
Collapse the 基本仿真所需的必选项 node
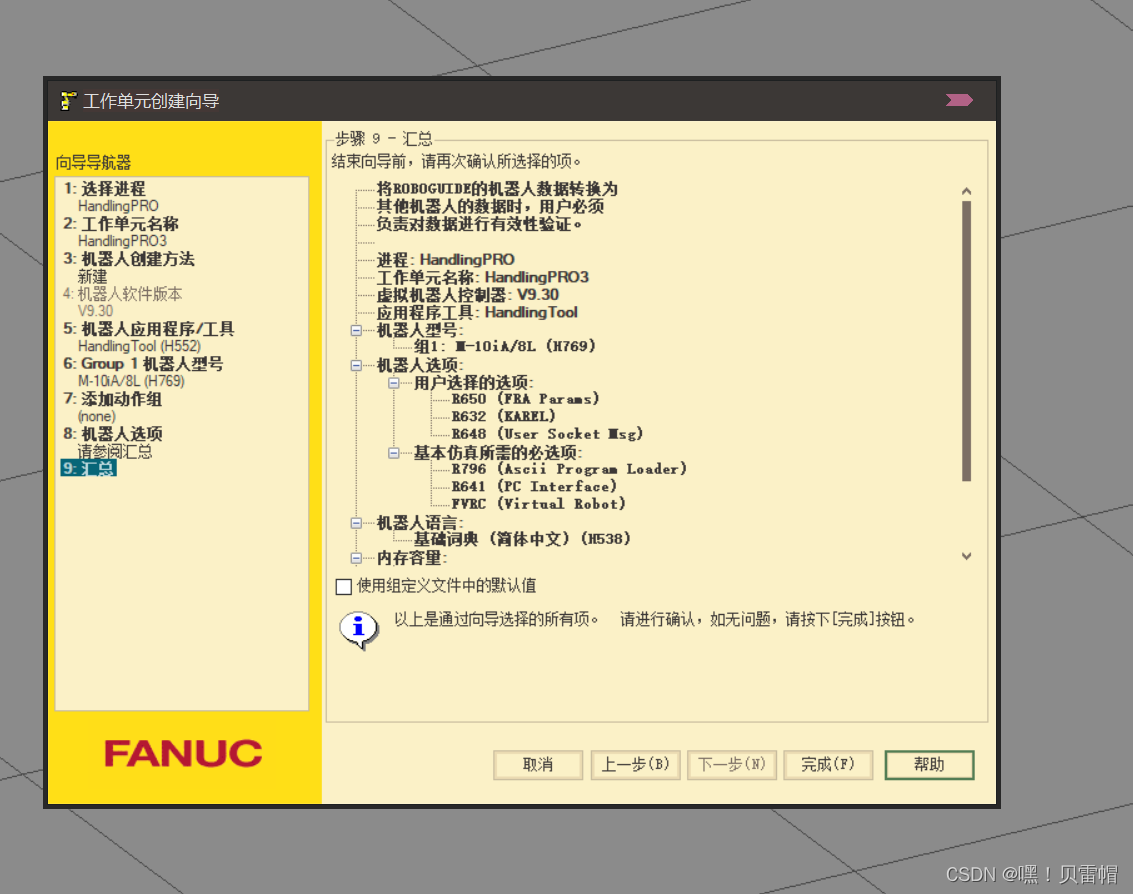[393, 453]
